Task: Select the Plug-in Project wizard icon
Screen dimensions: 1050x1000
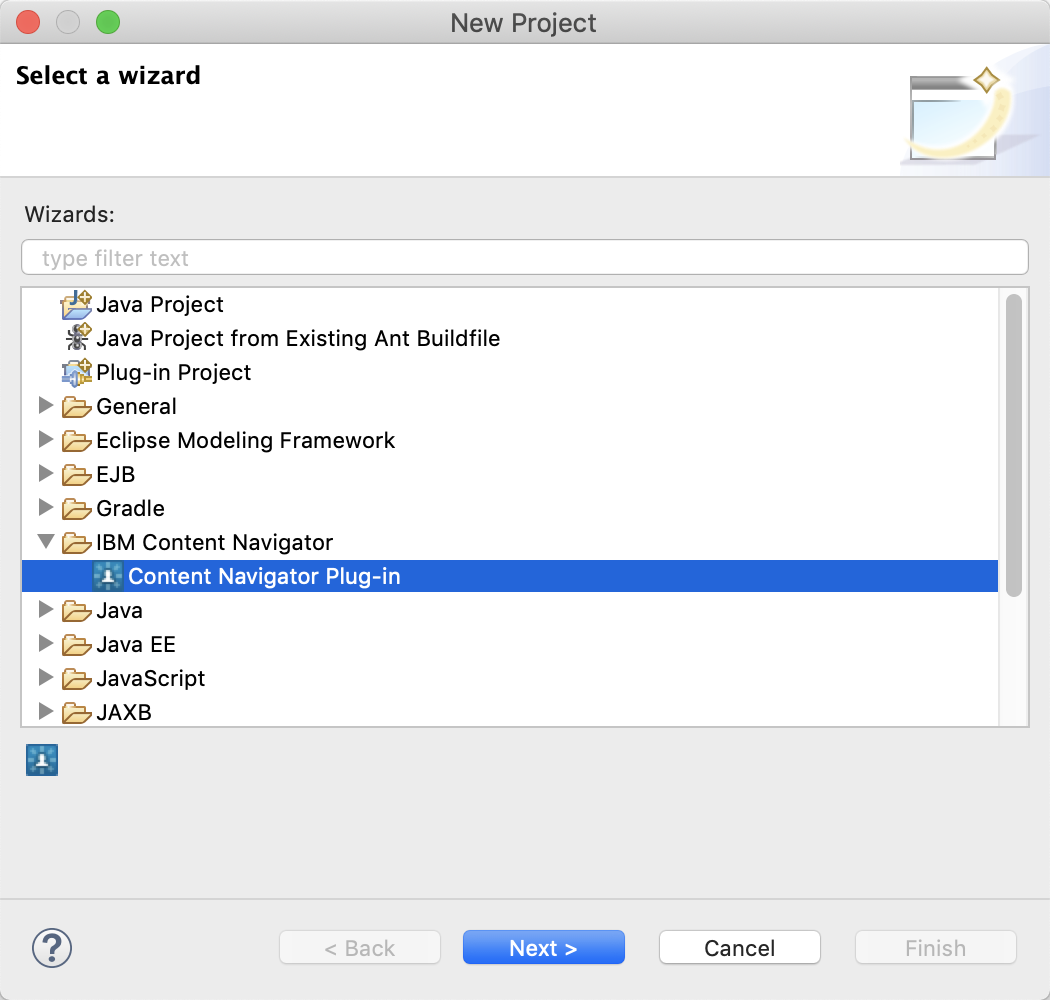Action: click(x=77, y=372)
